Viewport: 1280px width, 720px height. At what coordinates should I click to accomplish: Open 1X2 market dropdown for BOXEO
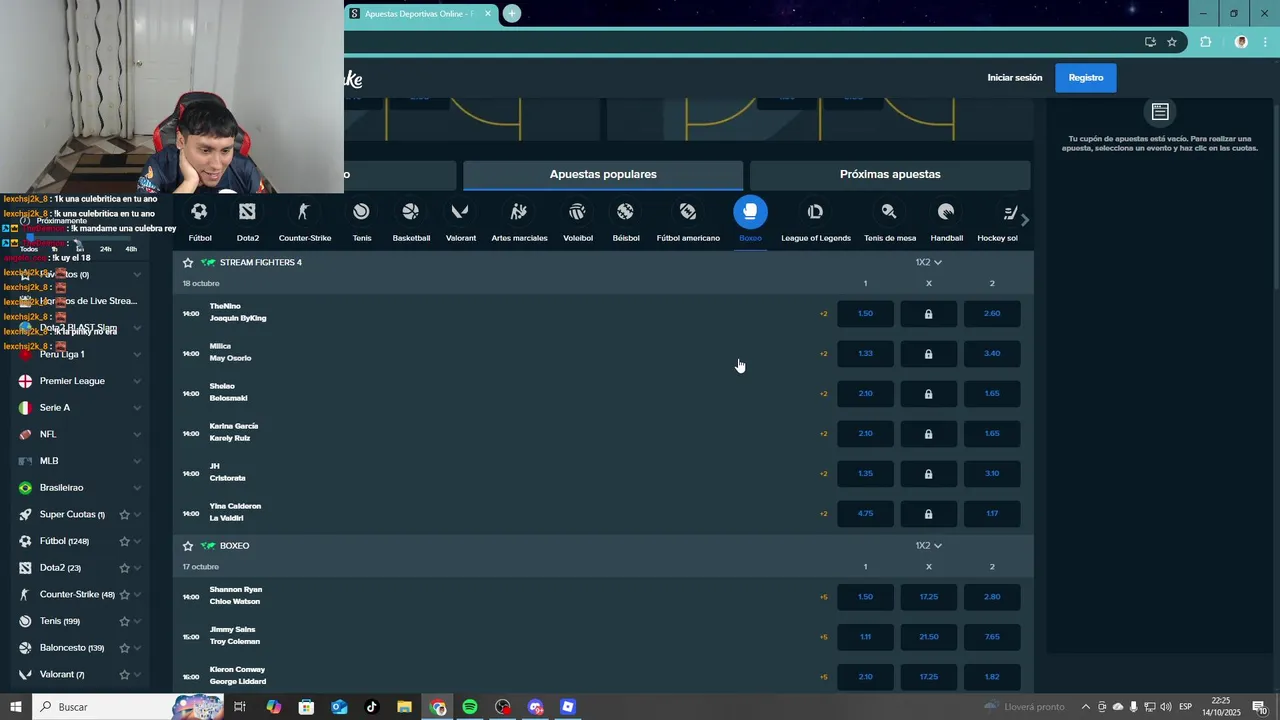tap(928, 546)
